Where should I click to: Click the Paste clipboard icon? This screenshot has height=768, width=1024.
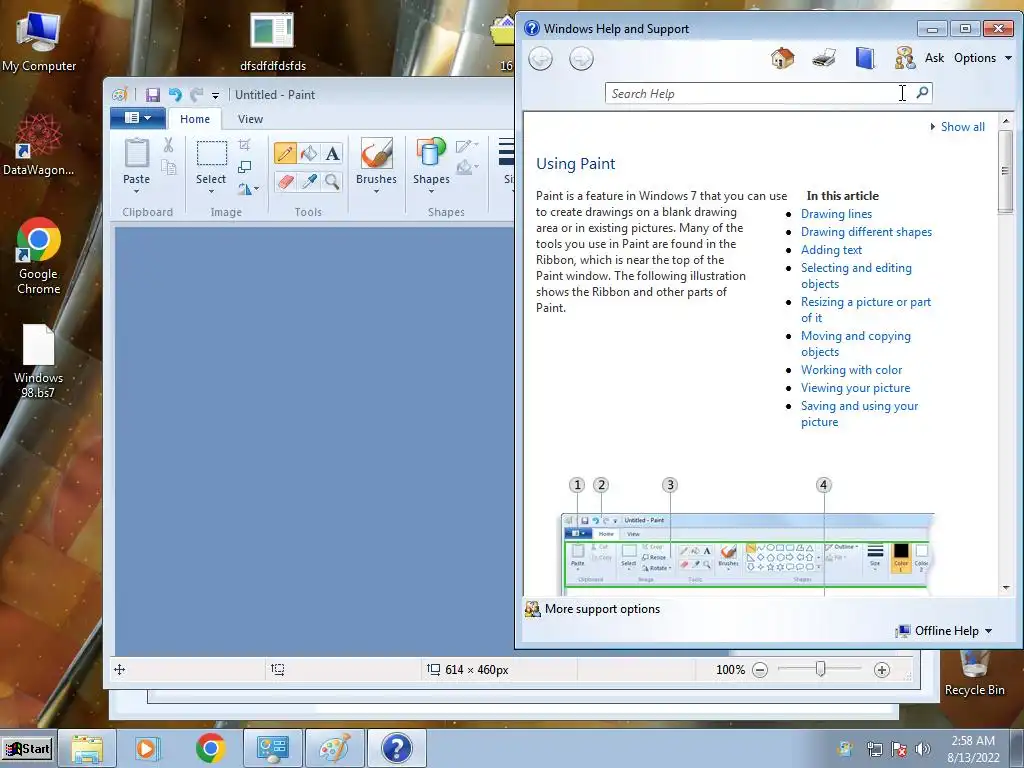[x=136, y=153]
